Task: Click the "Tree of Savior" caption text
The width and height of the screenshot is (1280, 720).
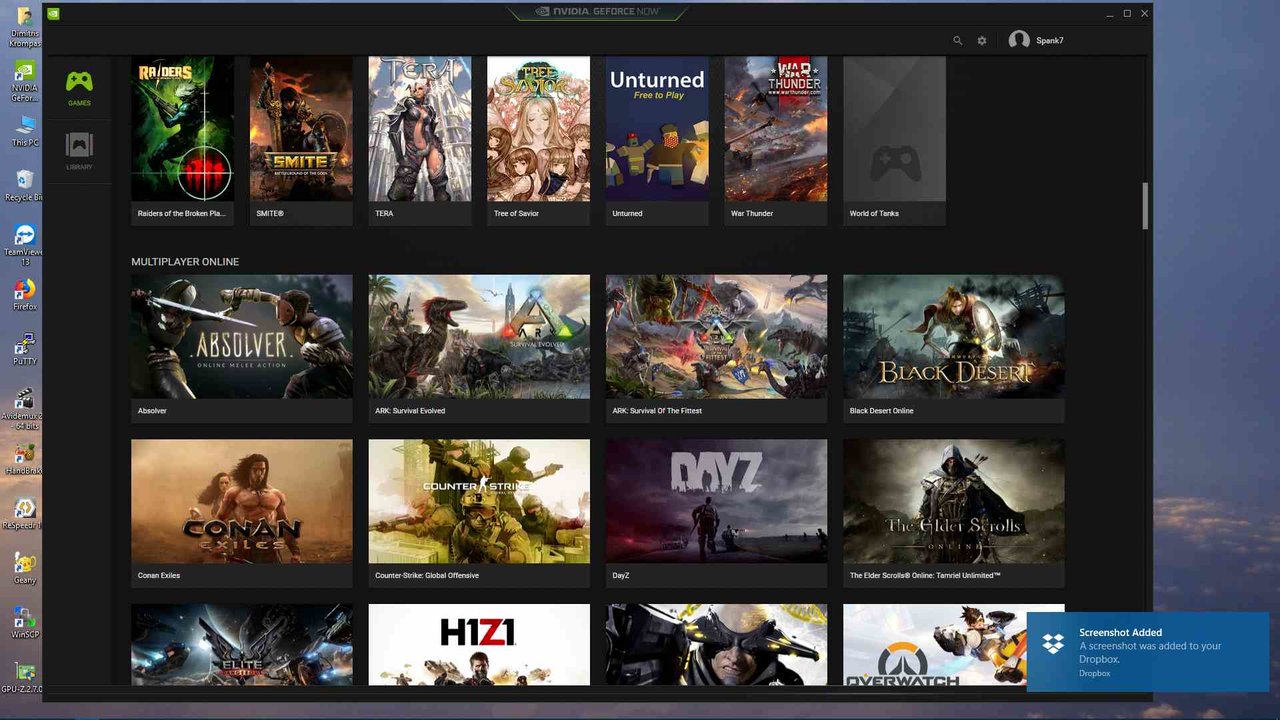Action: [x=516, y=213]
